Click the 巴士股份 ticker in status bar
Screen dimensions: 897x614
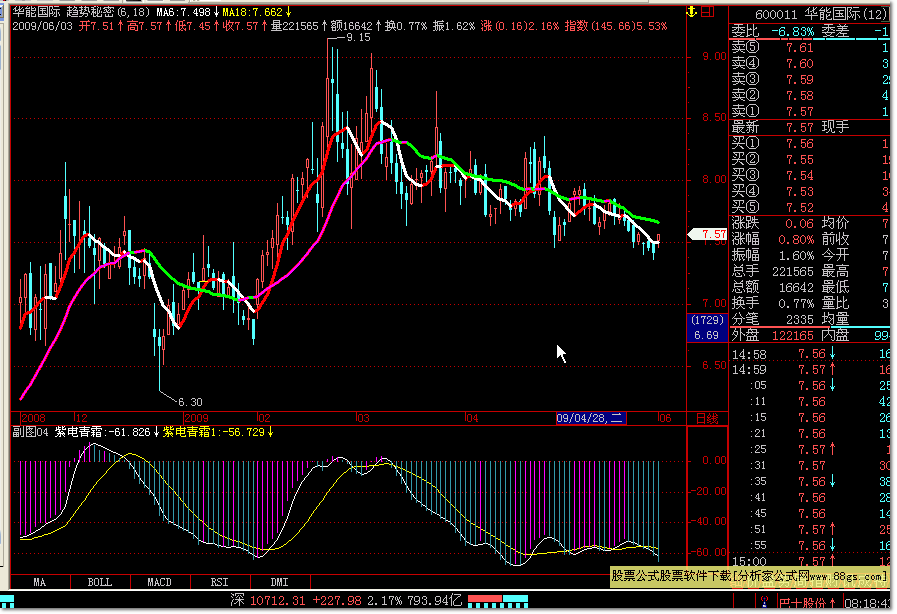click(x=801, y=603)
